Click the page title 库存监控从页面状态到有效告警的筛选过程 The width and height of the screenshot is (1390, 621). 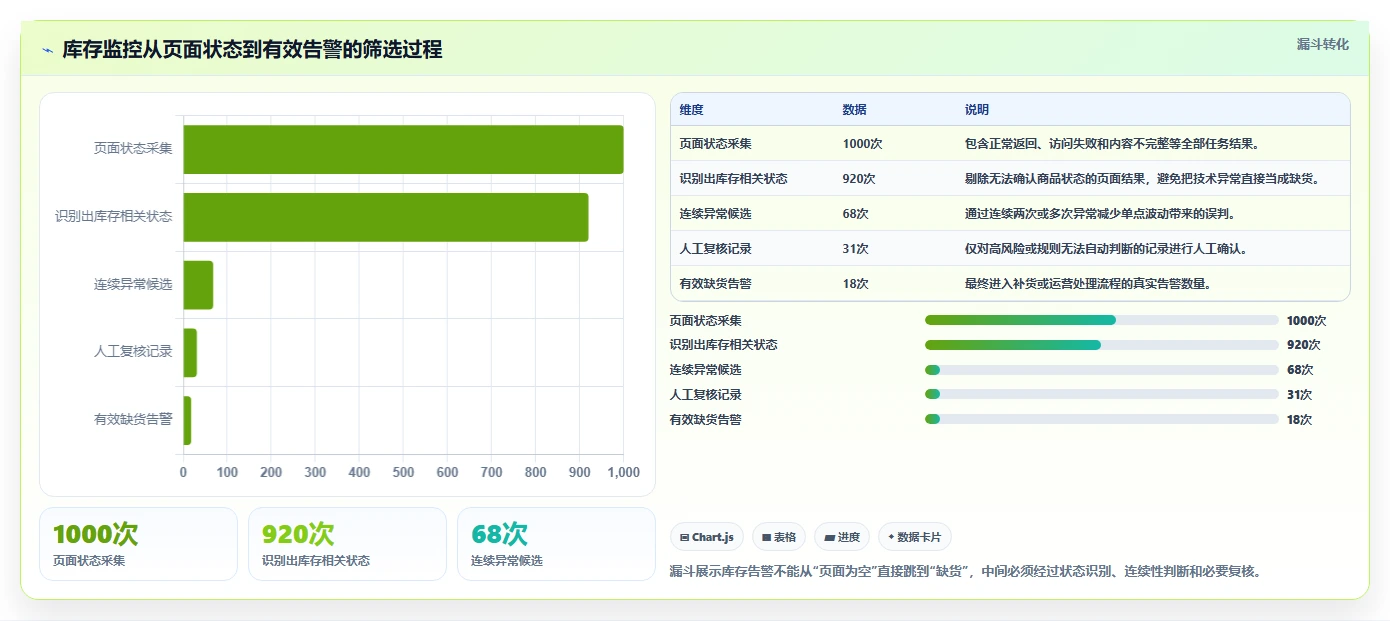[252, 50]
